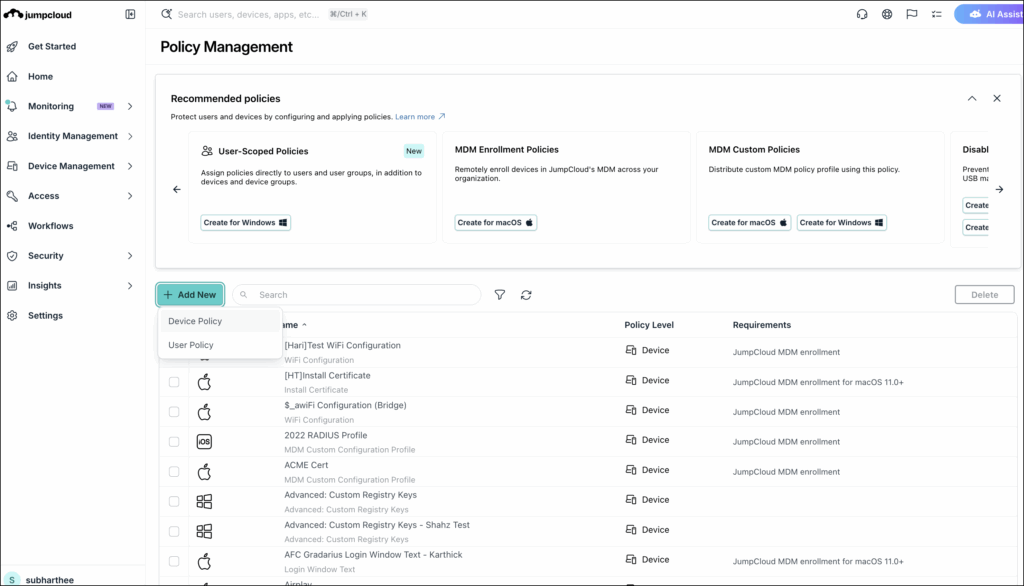The image size is (1024, 586).
Task: Click the Workflows icon in the sidebar
Action: coord(12,226)
